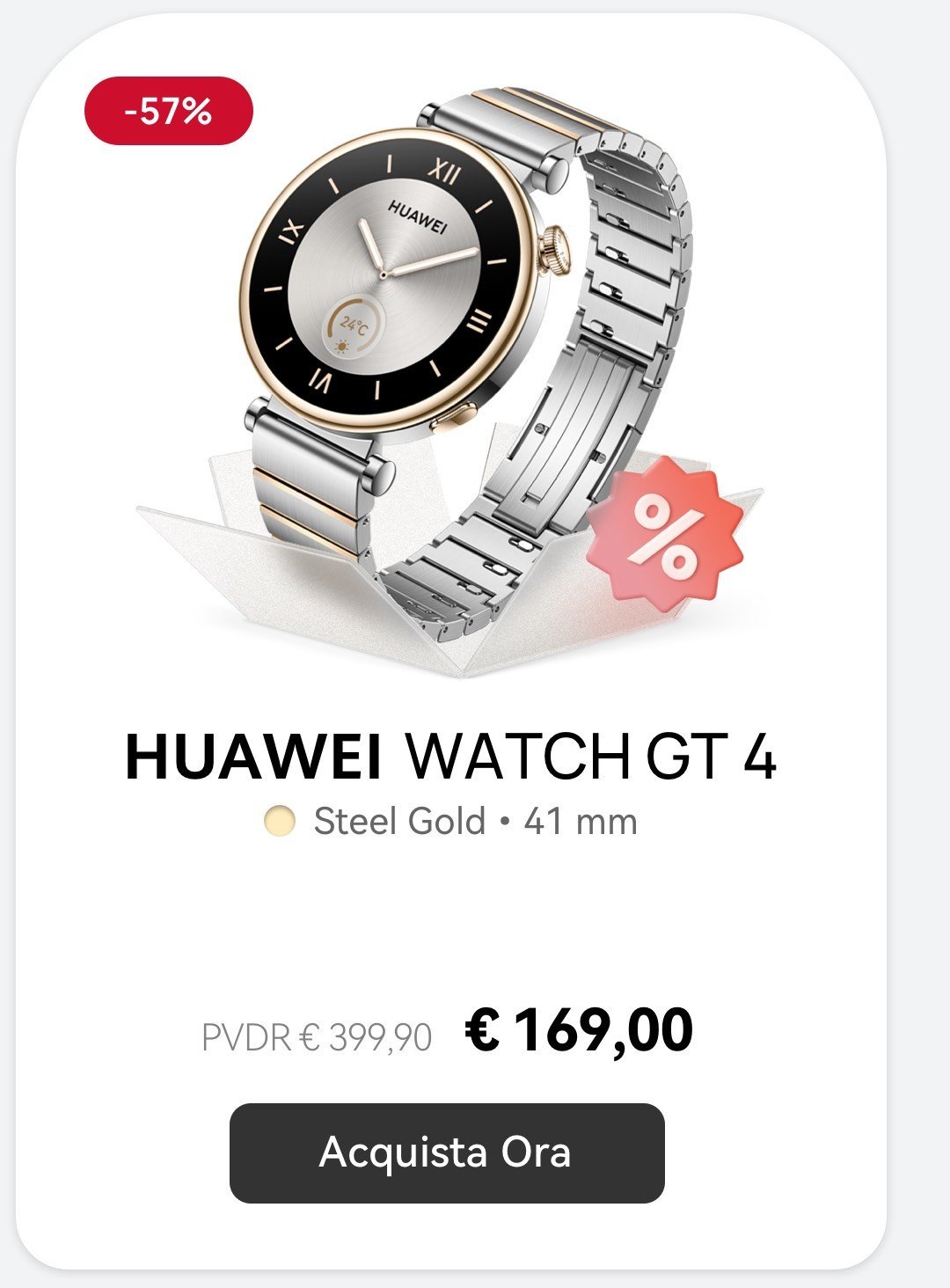This screenshot has width=950, height=1288.
Task: Click the red percent sticker icon
Action: [666, 530]
